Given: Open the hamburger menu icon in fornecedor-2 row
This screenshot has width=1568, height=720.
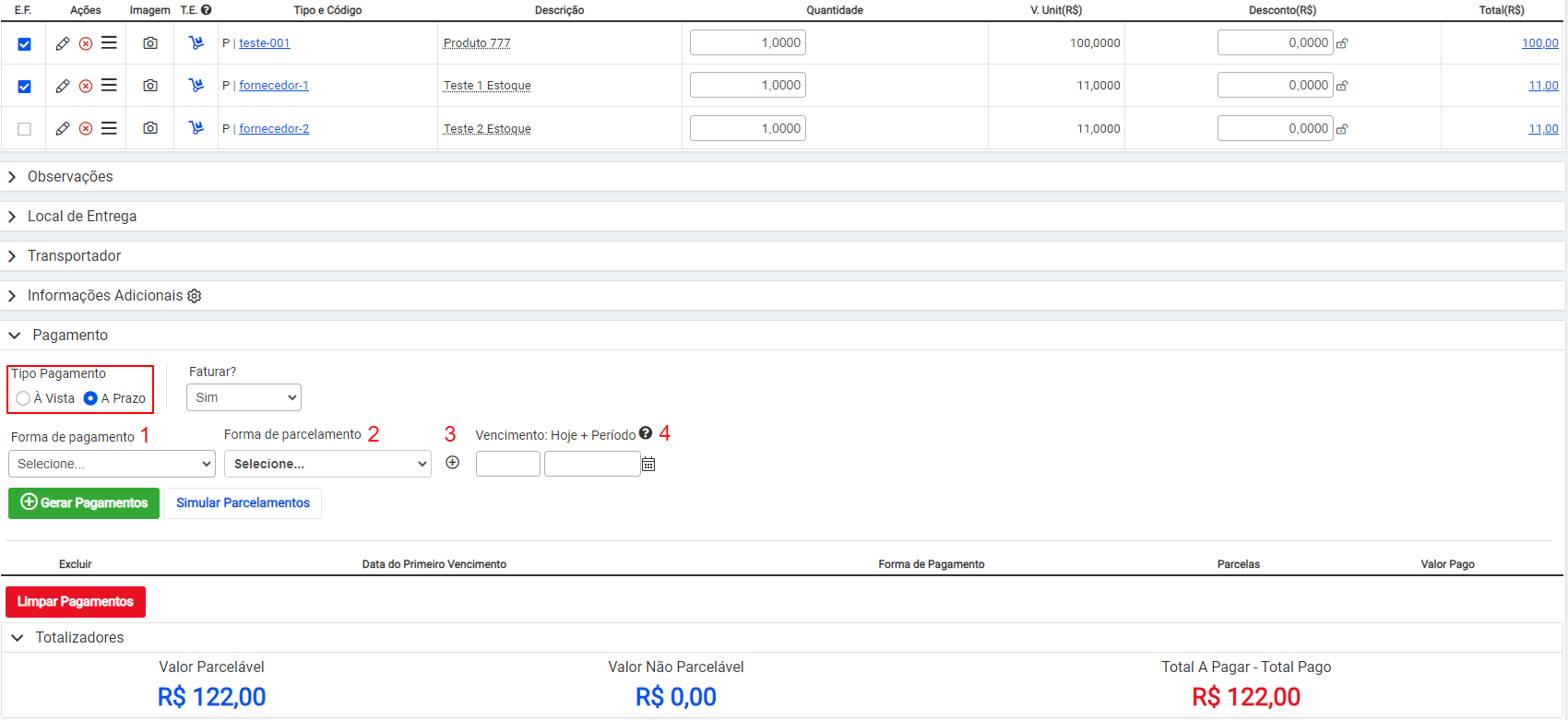Looking at the screenshot, I should pyautogui.click(x=109, y=128).
